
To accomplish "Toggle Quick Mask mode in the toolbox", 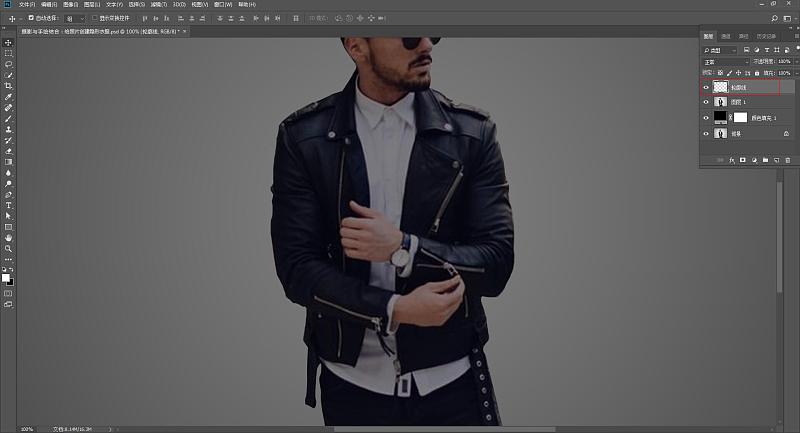I will click(8, 294).
